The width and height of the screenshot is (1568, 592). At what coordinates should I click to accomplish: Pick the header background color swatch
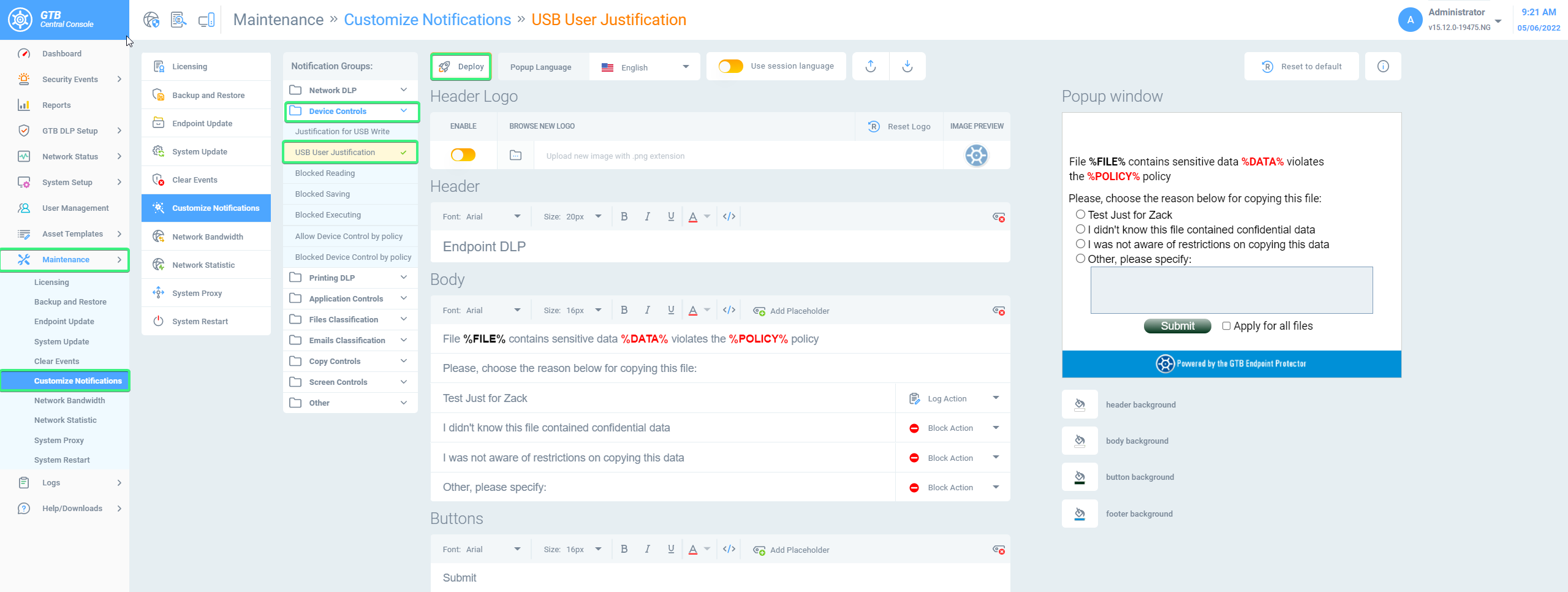pos(1080,404)
